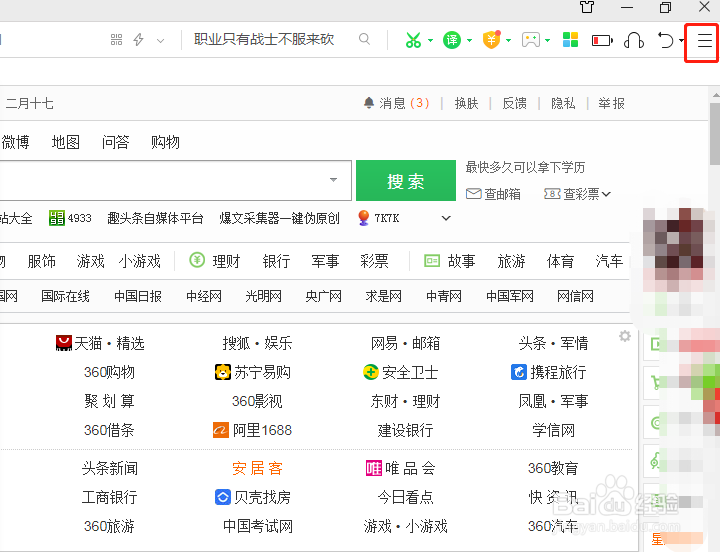Click the 查邮箱 envelope link
720x552 pixels.
493,194
